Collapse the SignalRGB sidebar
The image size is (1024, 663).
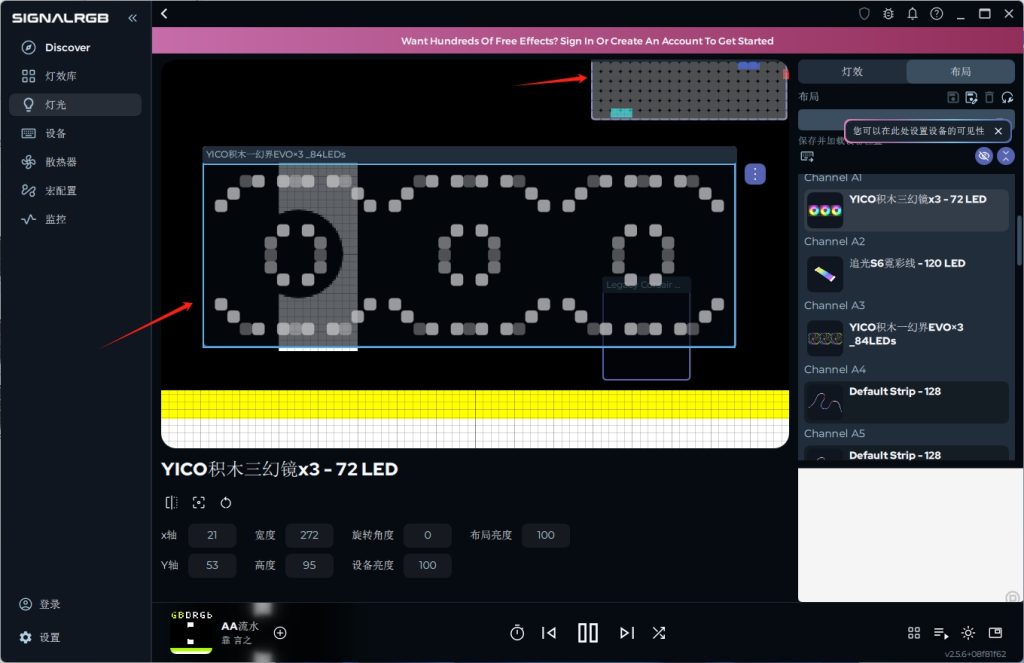[x=133, y=18]
